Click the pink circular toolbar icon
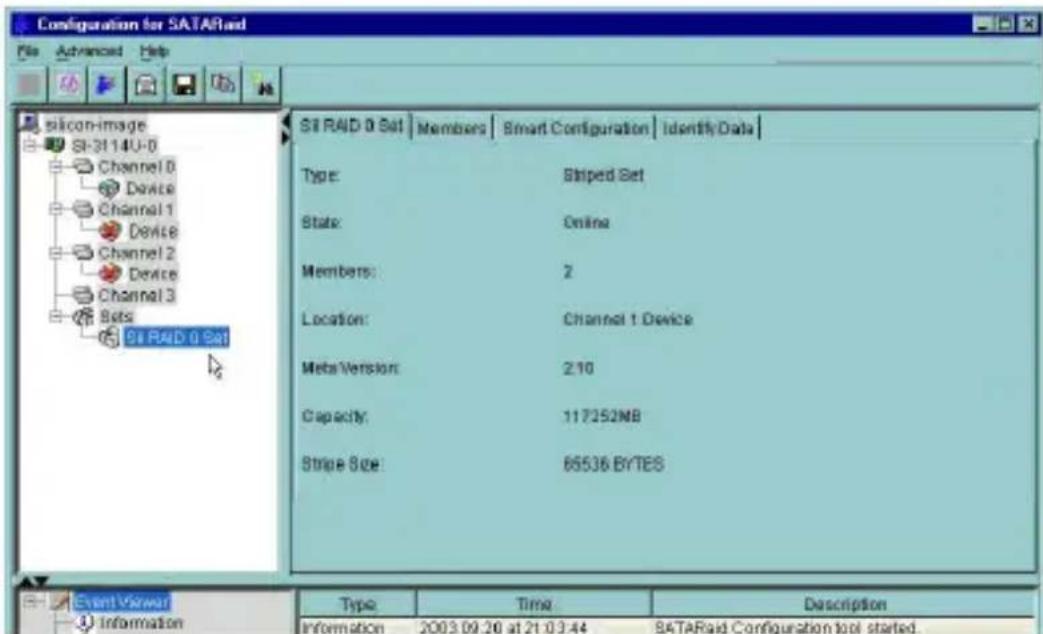 point(69,85)
